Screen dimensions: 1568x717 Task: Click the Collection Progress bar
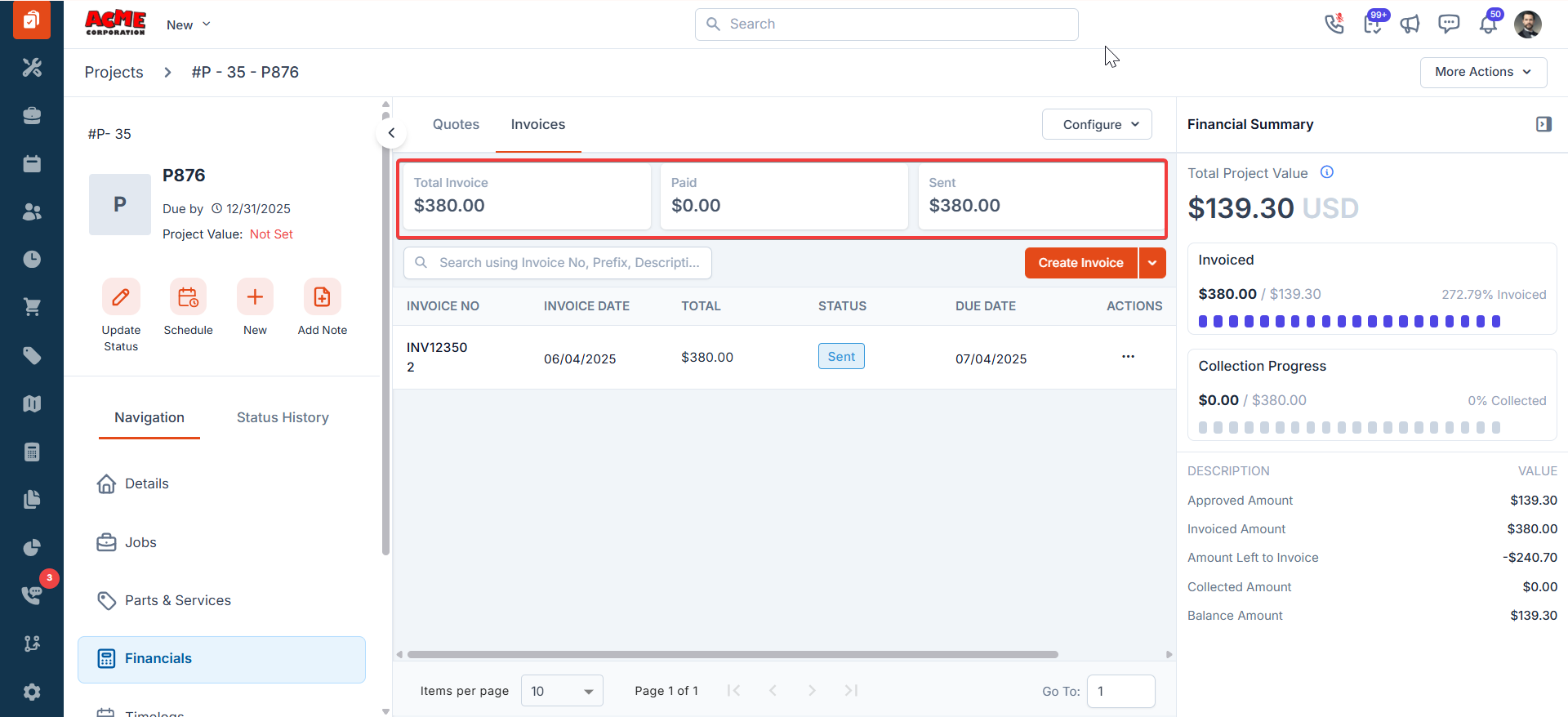1349,428
